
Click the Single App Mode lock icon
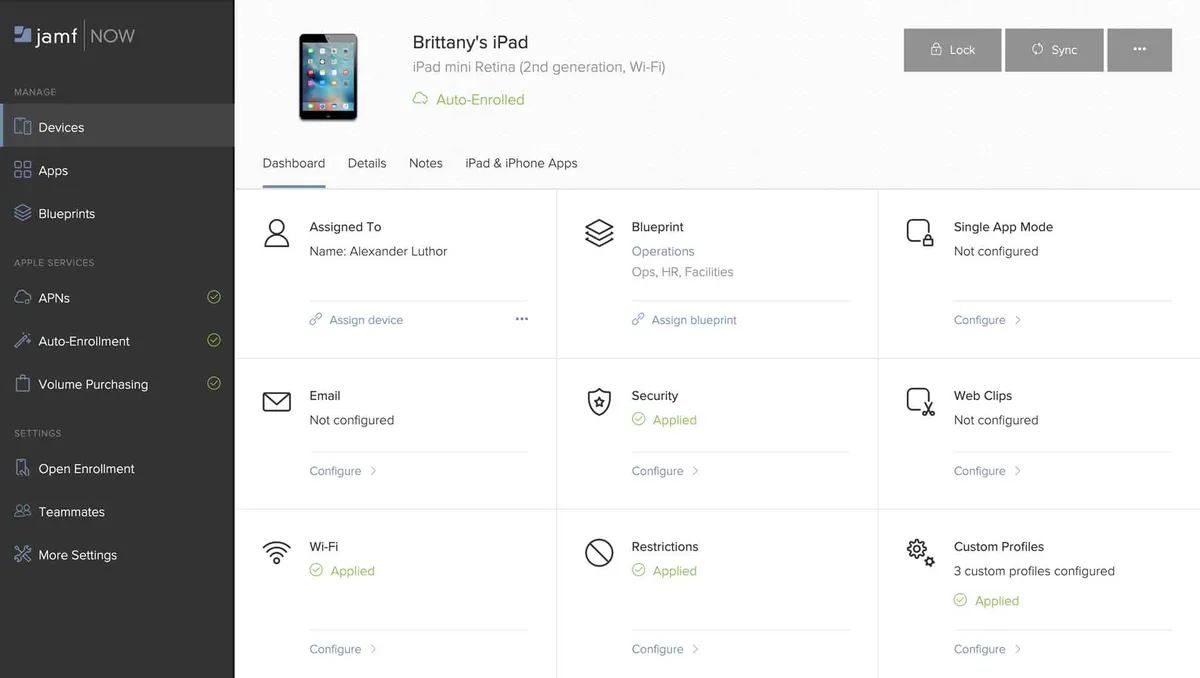920,233
